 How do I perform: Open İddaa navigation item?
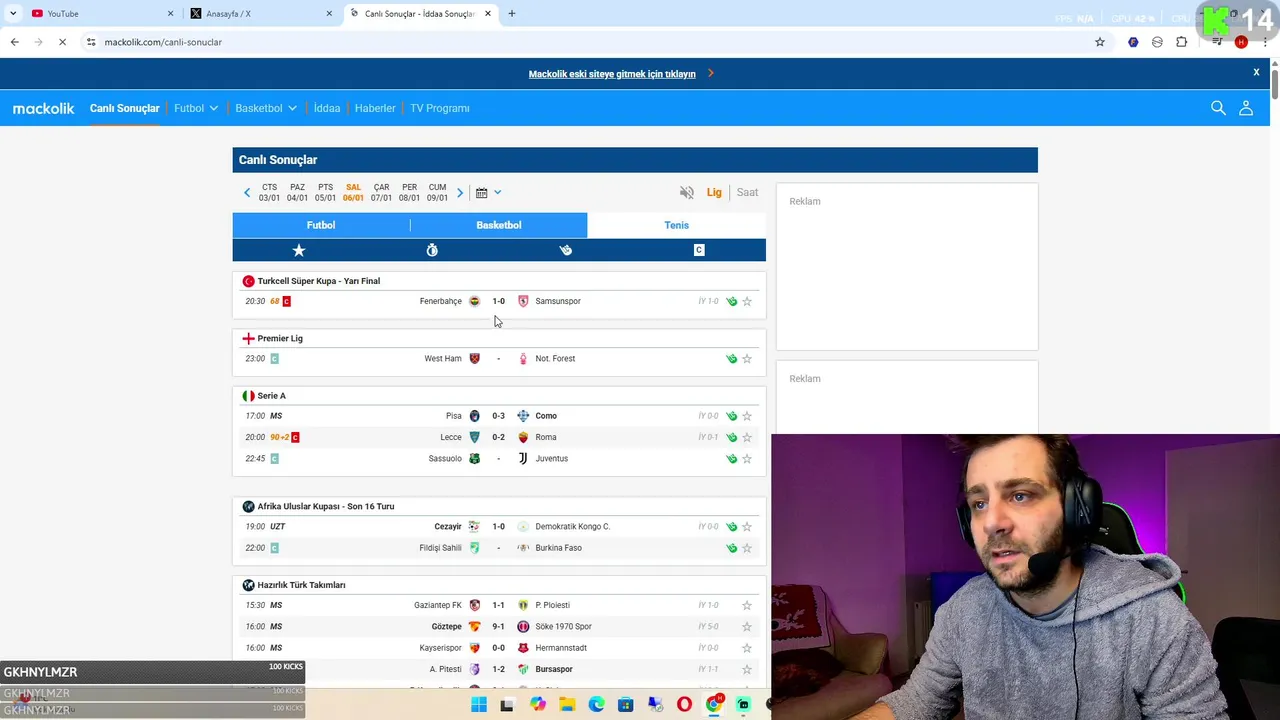tap(327, 108)
